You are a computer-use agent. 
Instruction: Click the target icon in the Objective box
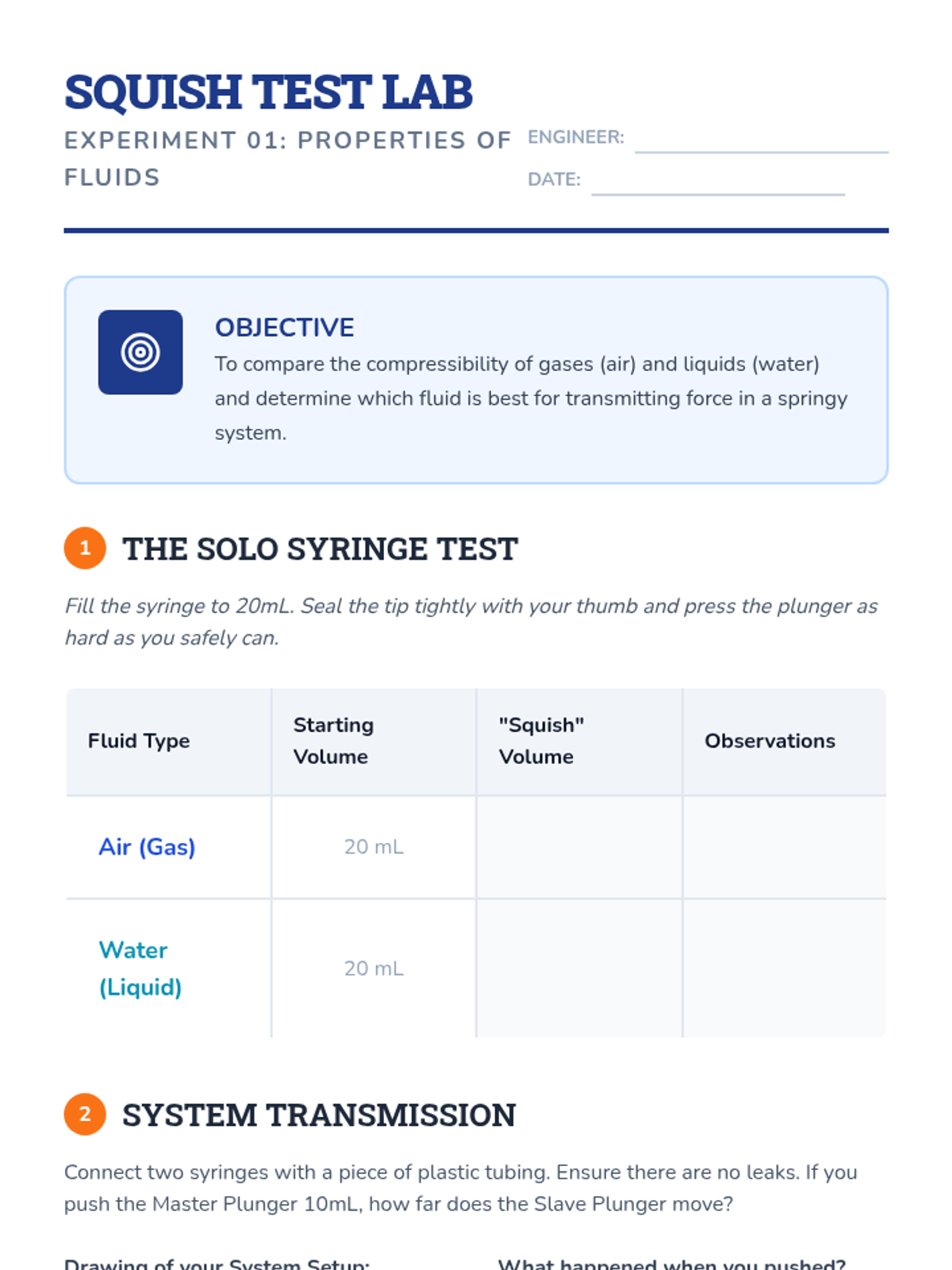point(140,352)
